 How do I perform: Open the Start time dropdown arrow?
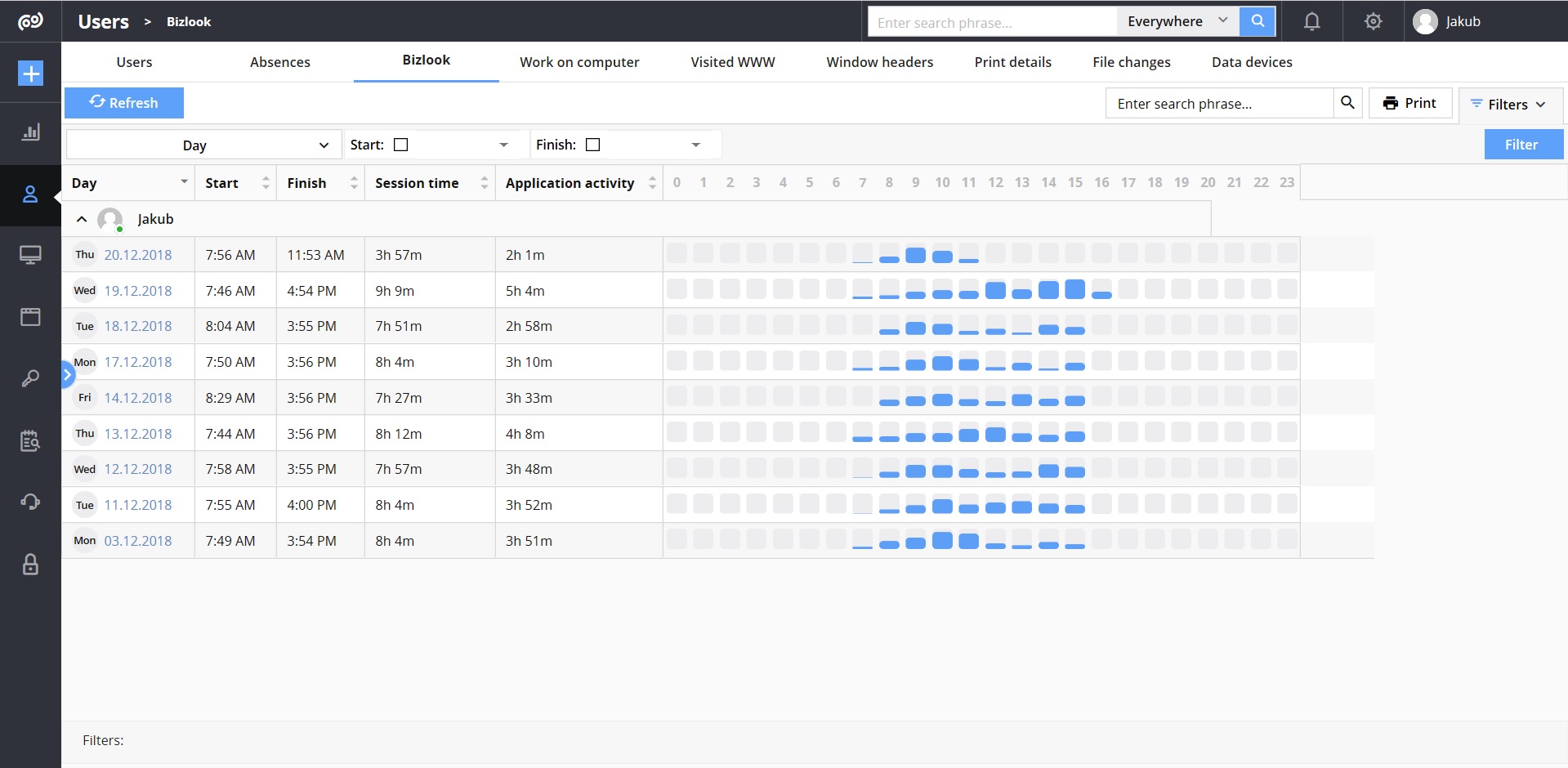503,145
